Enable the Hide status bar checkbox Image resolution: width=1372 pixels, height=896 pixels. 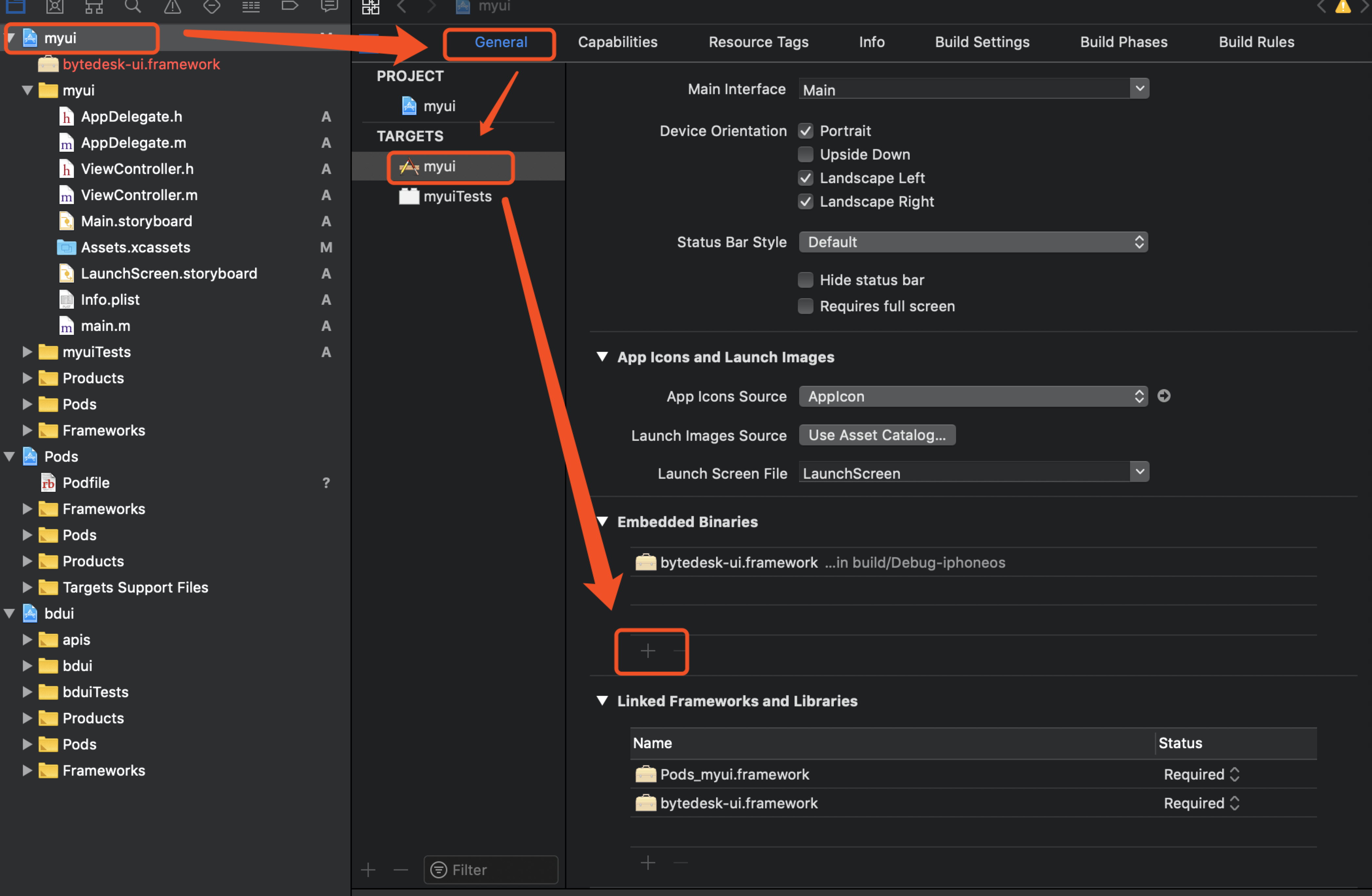pos(805,280)
